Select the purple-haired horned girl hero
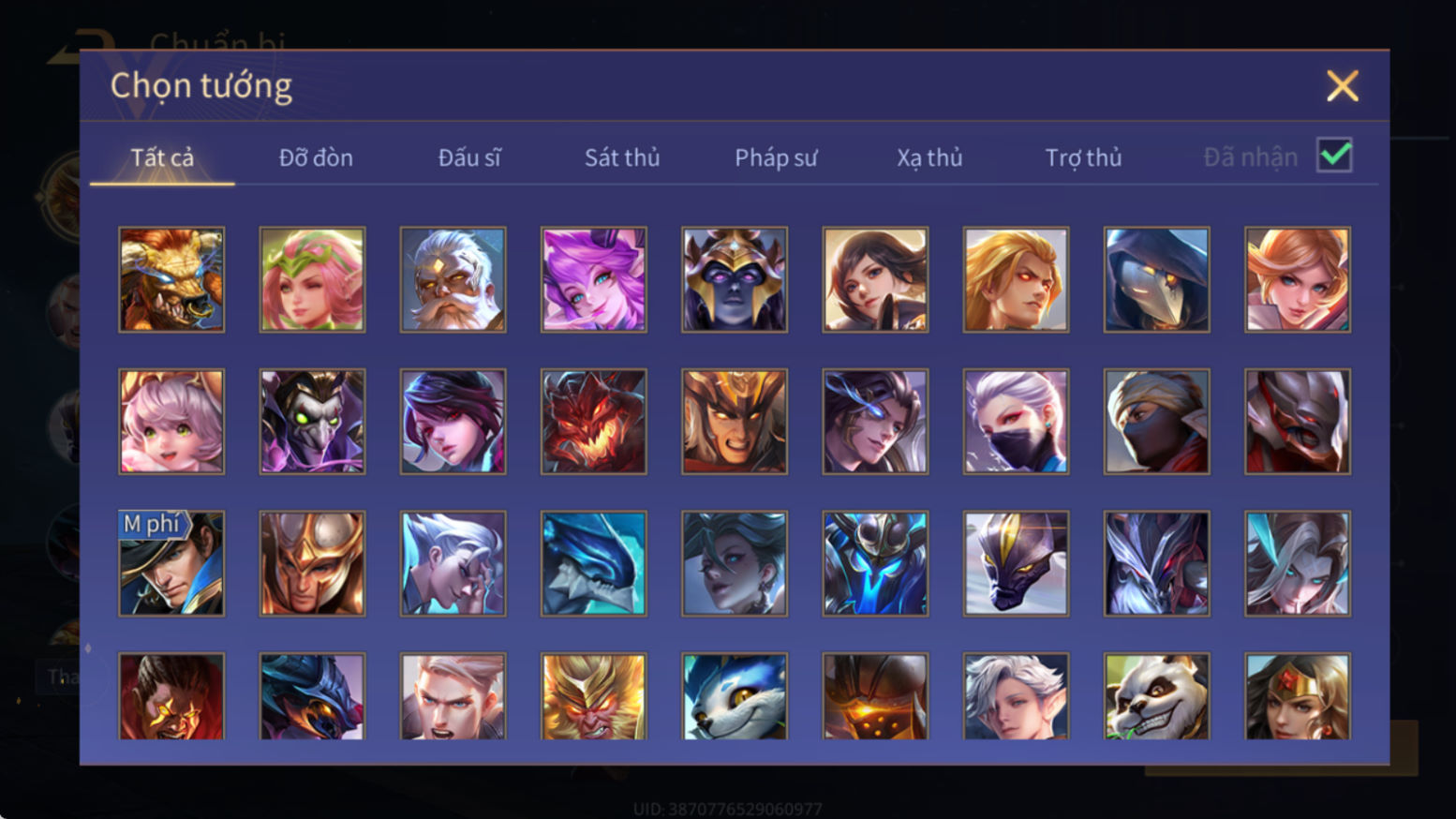This screenshot has height=819, width=1456. (x=594, y=279)
